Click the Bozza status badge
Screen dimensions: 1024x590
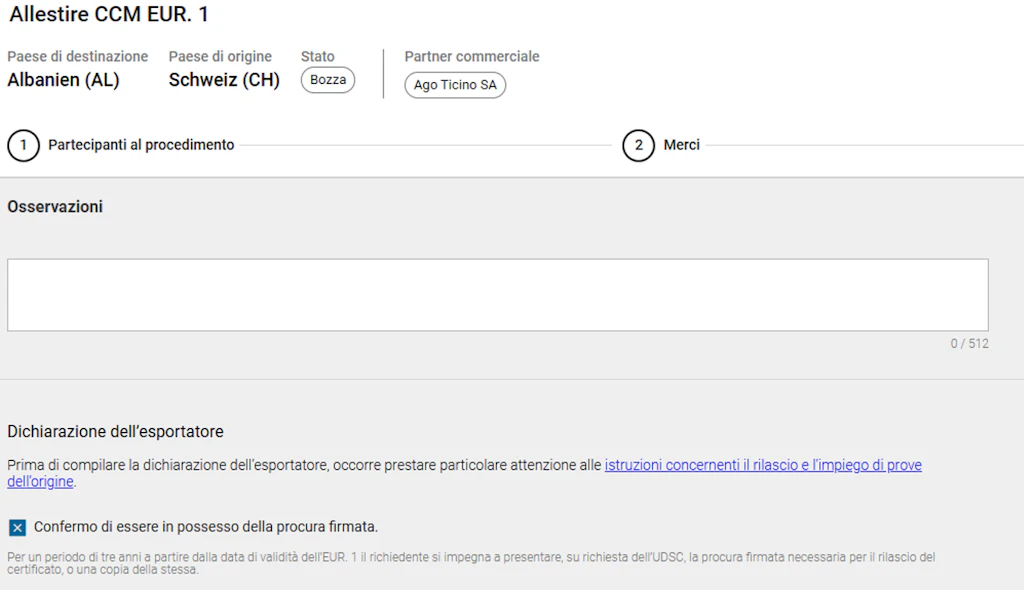(327, 80)
